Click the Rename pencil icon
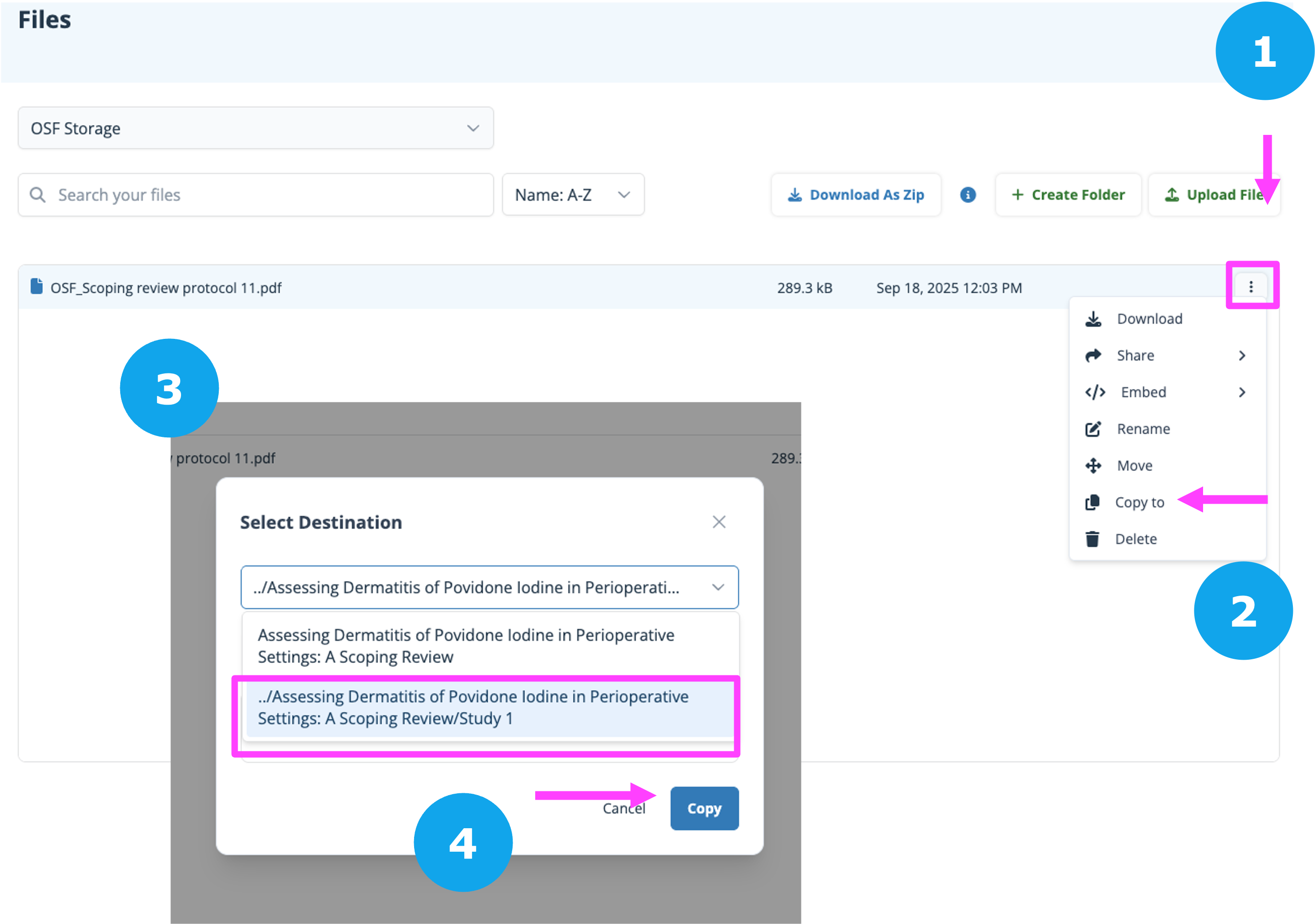This screenshot has height=924, width=1315. tap(1093, 429)
